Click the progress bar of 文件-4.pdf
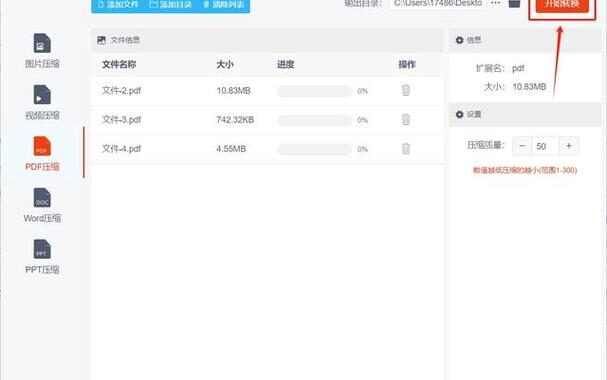The image size is (607, 380). click(x=315, y=149)
